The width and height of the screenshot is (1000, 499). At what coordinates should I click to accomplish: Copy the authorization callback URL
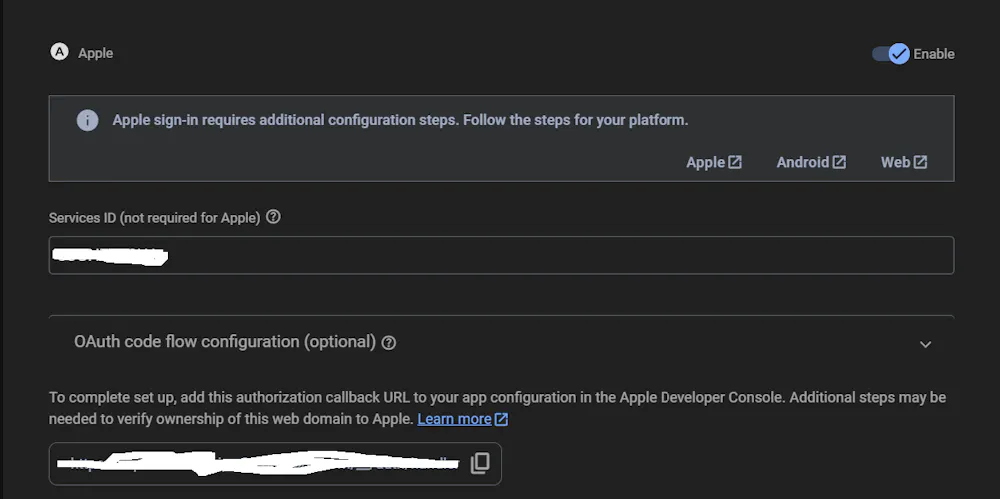[x=480, y=463]
